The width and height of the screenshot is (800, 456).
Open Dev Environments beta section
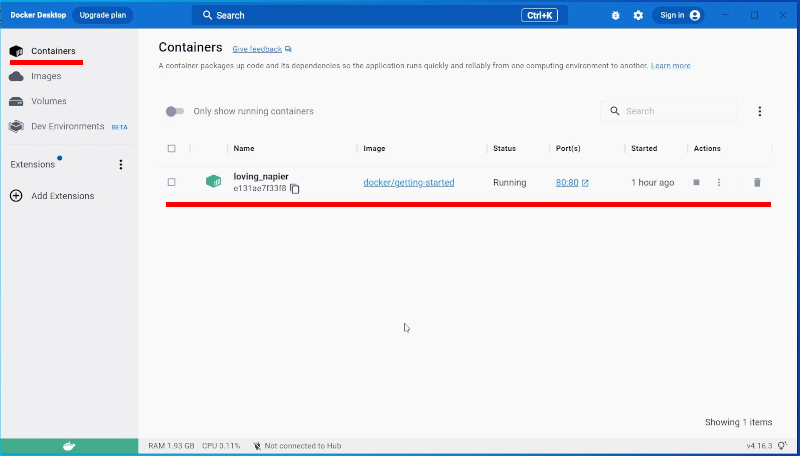coord(68,126)
